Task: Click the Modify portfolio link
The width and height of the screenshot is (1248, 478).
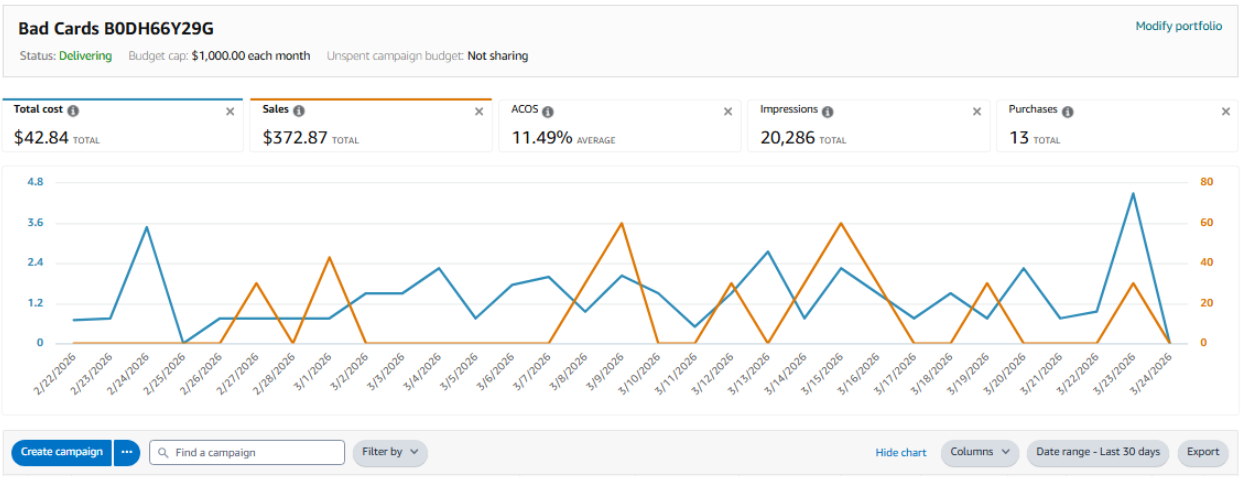Action: [1178, 26]
